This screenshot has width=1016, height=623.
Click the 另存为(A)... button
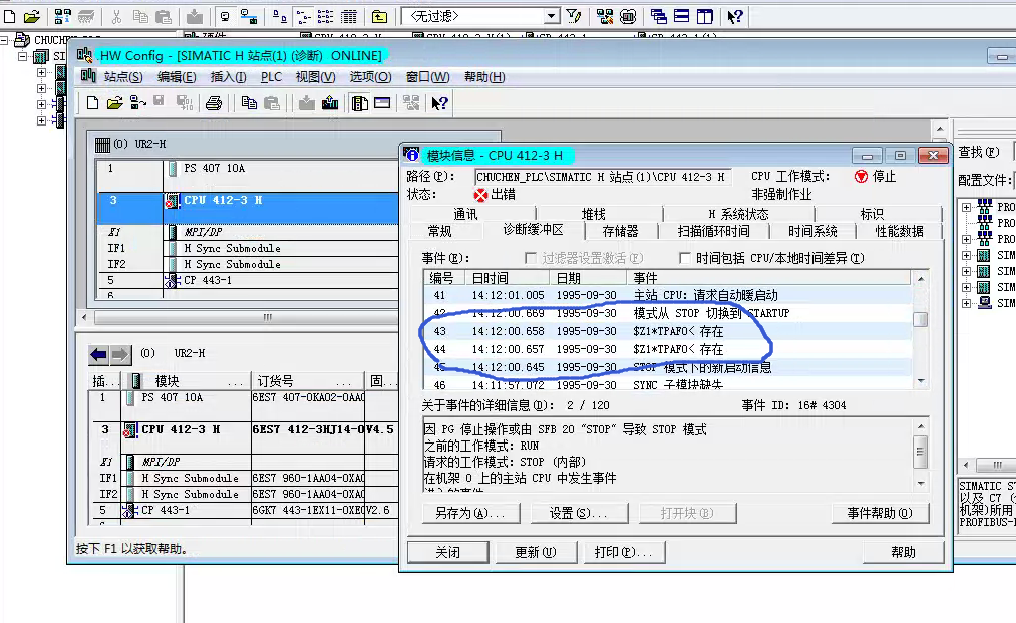pyautogui.click(x=470, y=513)
